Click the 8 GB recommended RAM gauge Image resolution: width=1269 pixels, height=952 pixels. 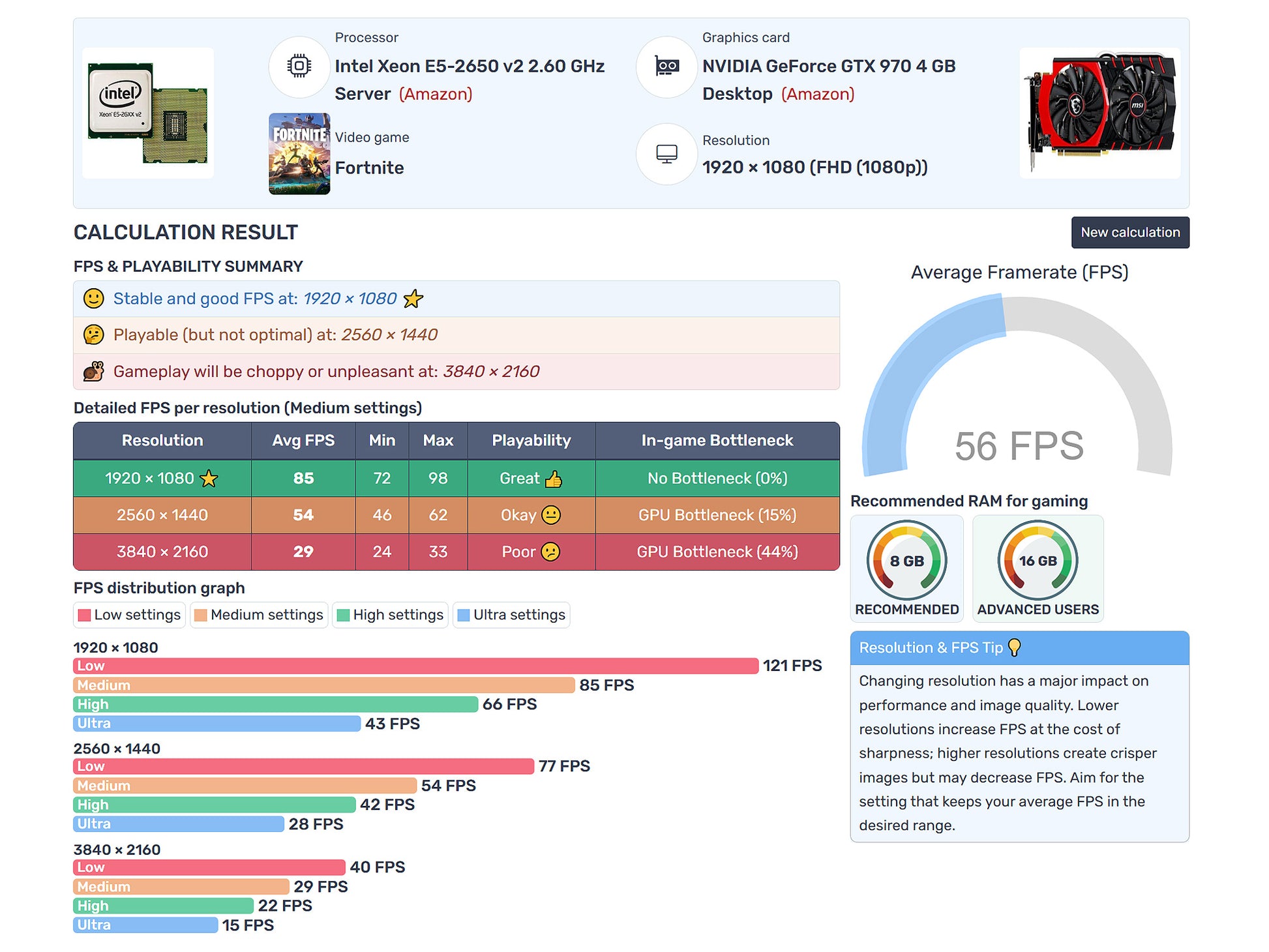(906, 561)
